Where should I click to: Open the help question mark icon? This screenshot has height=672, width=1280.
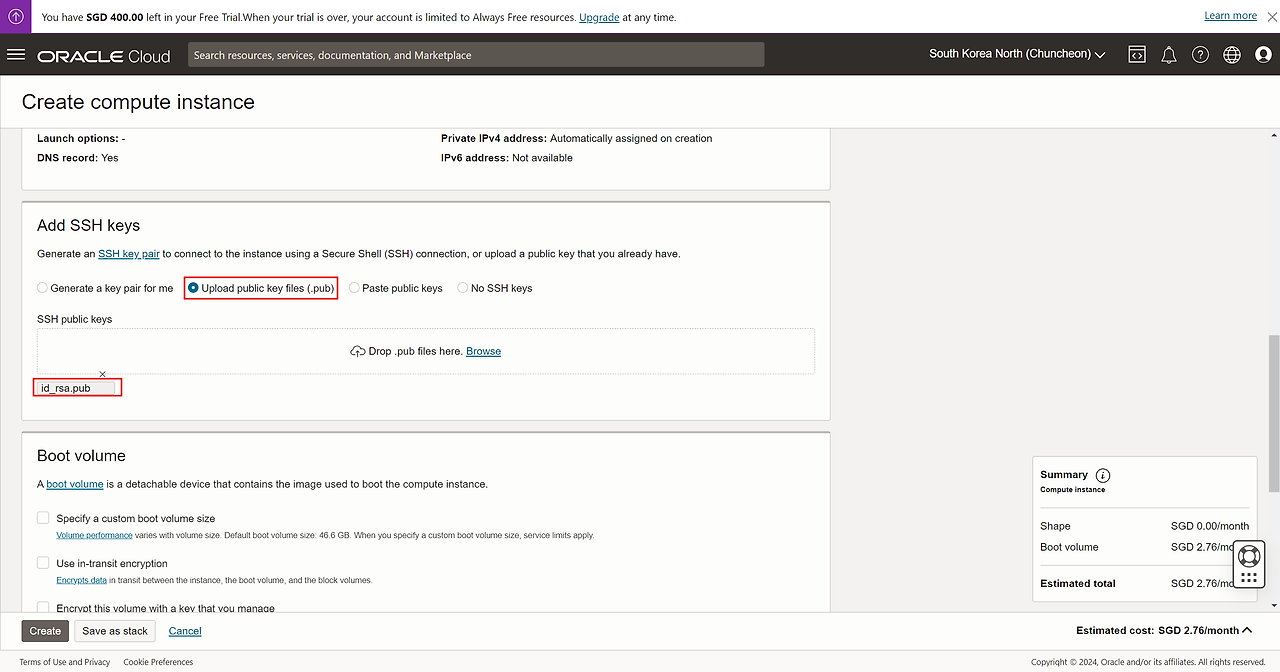point(1200,55)
